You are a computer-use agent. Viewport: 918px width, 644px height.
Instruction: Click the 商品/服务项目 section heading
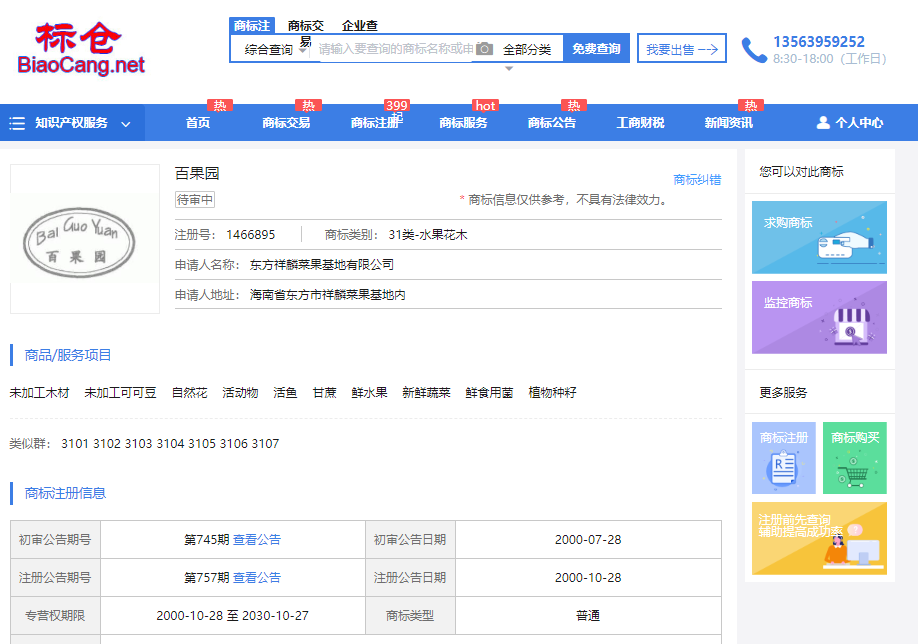coord(67,355)
